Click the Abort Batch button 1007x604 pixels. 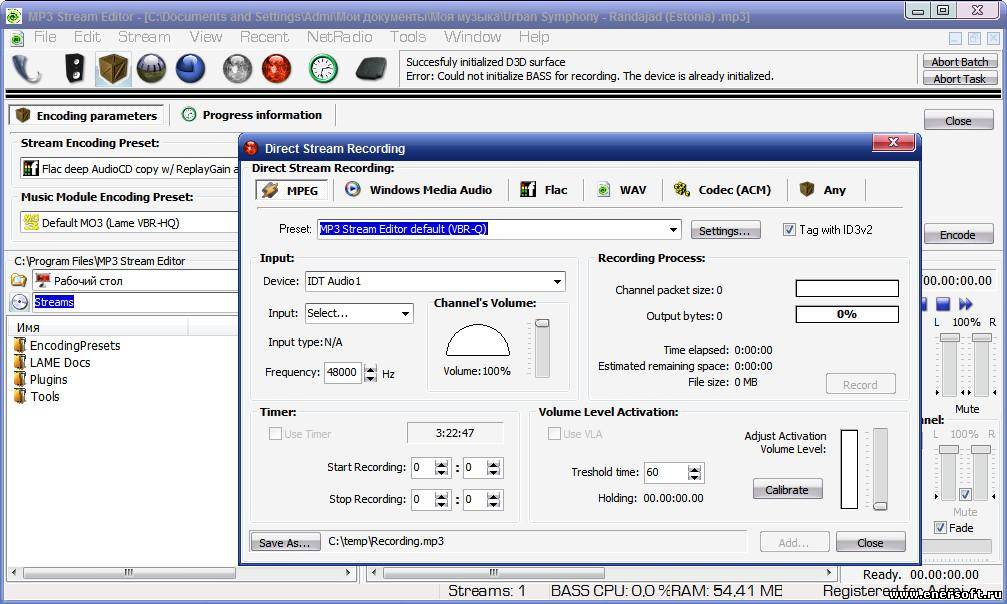959,62
